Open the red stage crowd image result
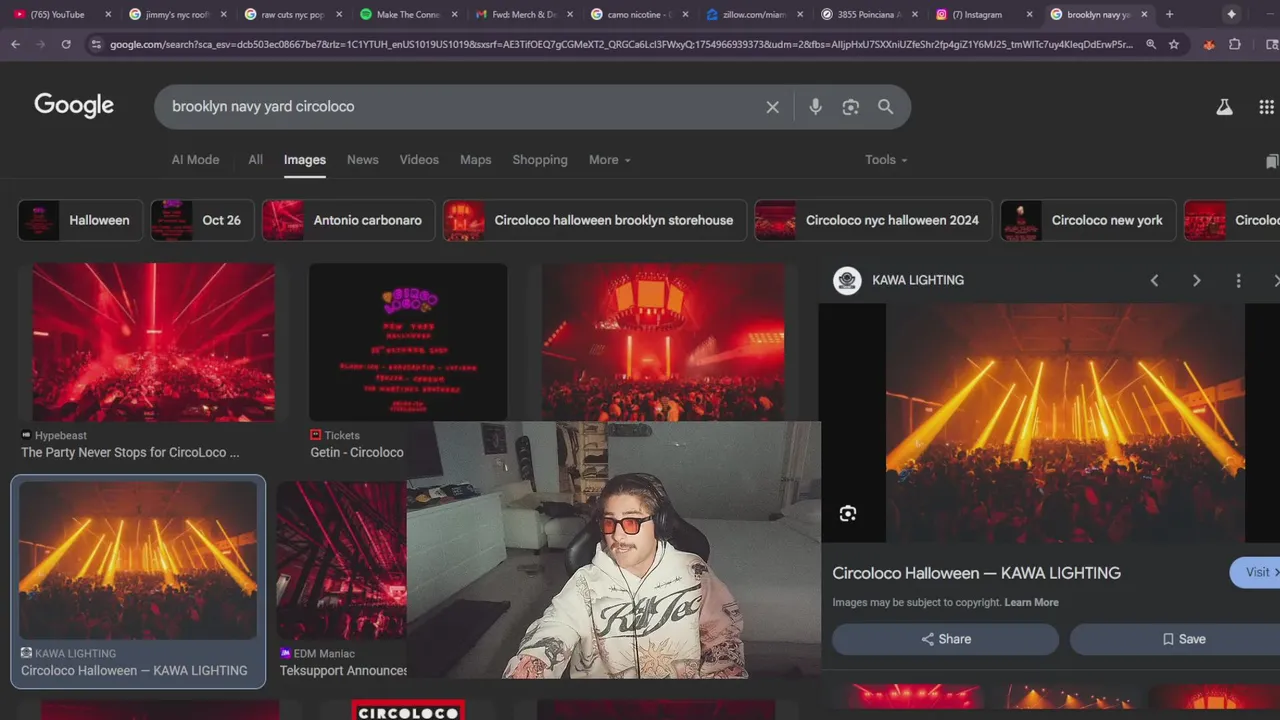The image size is (1280, 720). [663, 342]
